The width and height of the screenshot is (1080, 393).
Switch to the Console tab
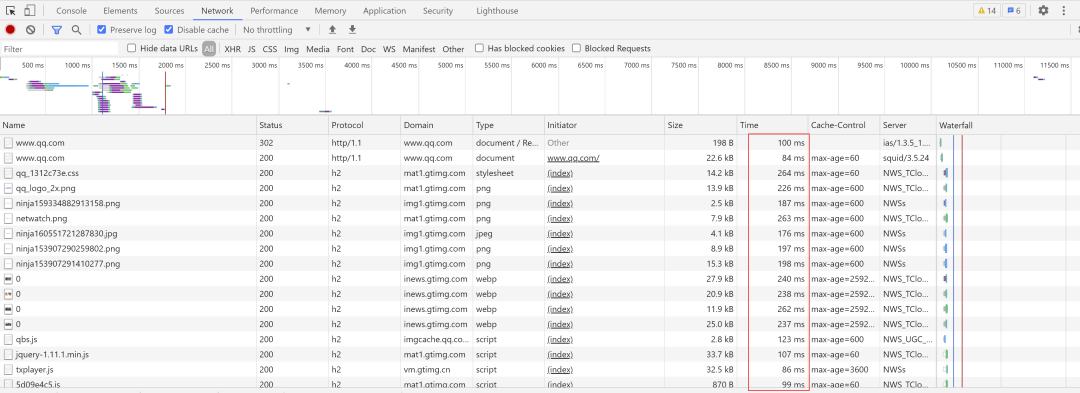[71, 11]
